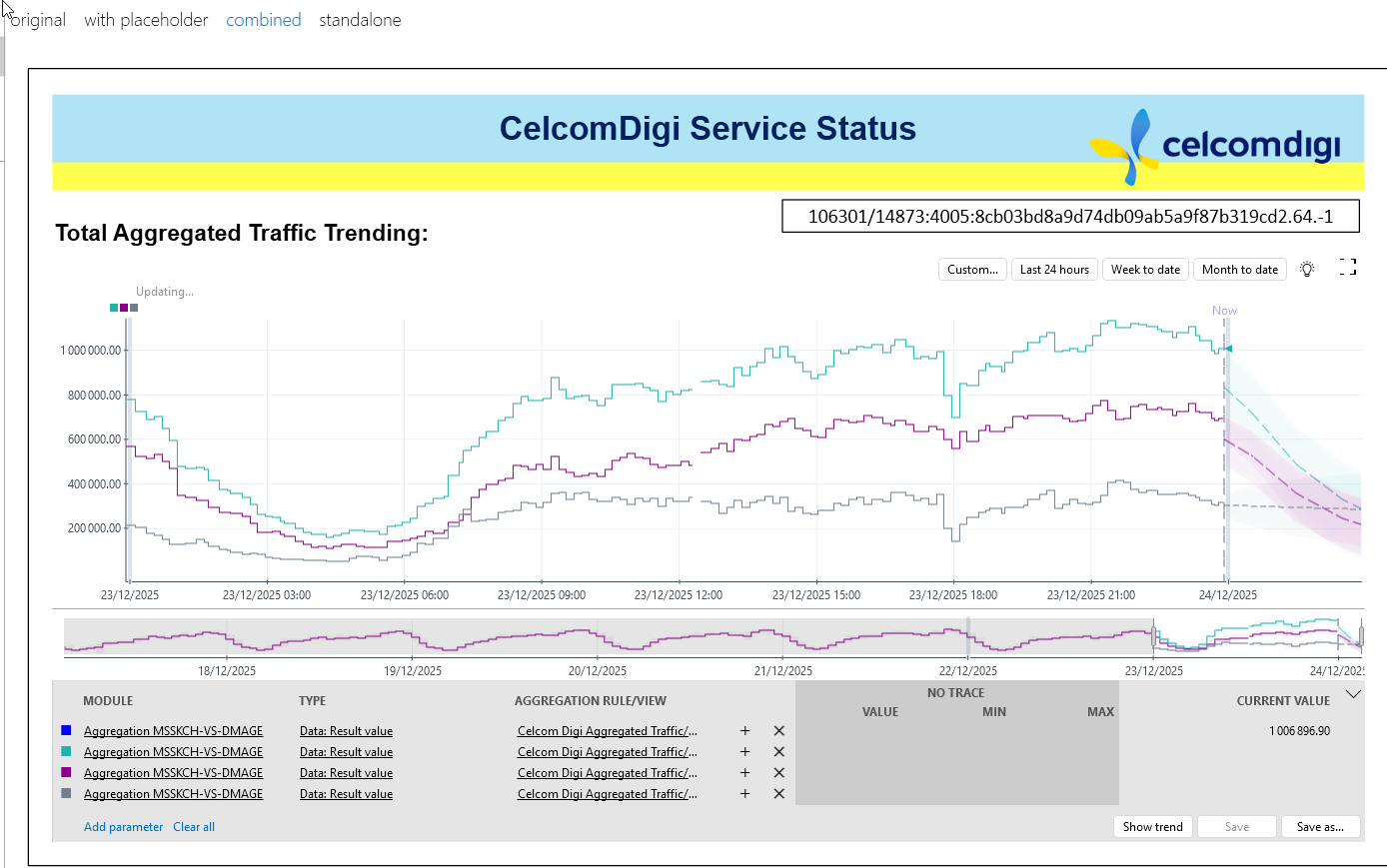Toggle the blue series square in the legend list
The image size is (1387, 868).
[66, 731]
